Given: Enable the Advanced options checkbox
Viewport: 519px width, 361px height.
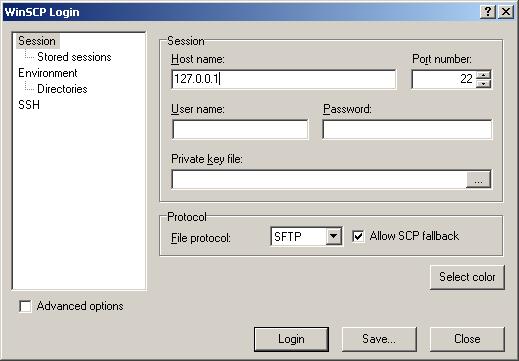Looking at the screenshot, I should tap(25, 306).
